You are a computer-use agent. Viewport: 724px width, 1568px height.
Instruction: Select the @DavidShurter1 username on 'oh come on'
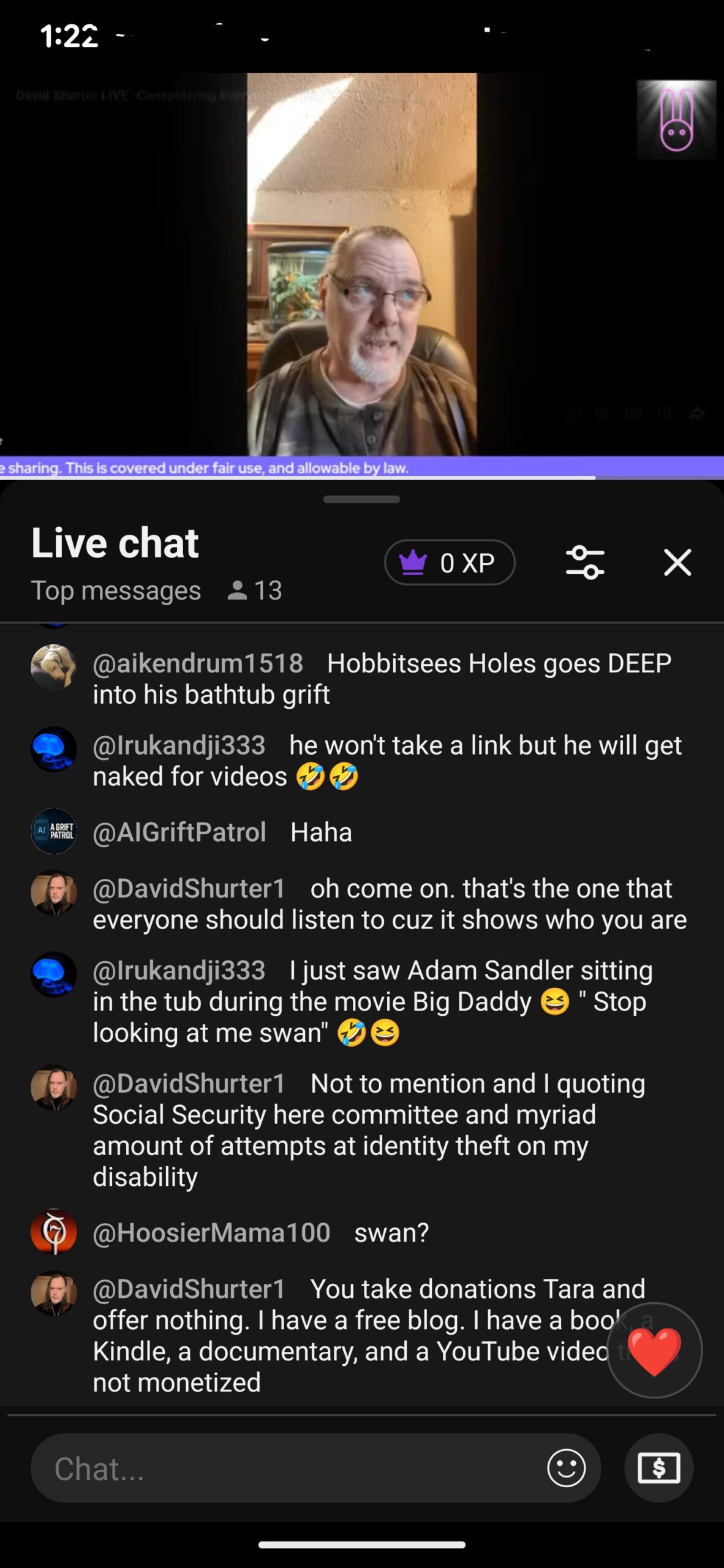point(189,888)
